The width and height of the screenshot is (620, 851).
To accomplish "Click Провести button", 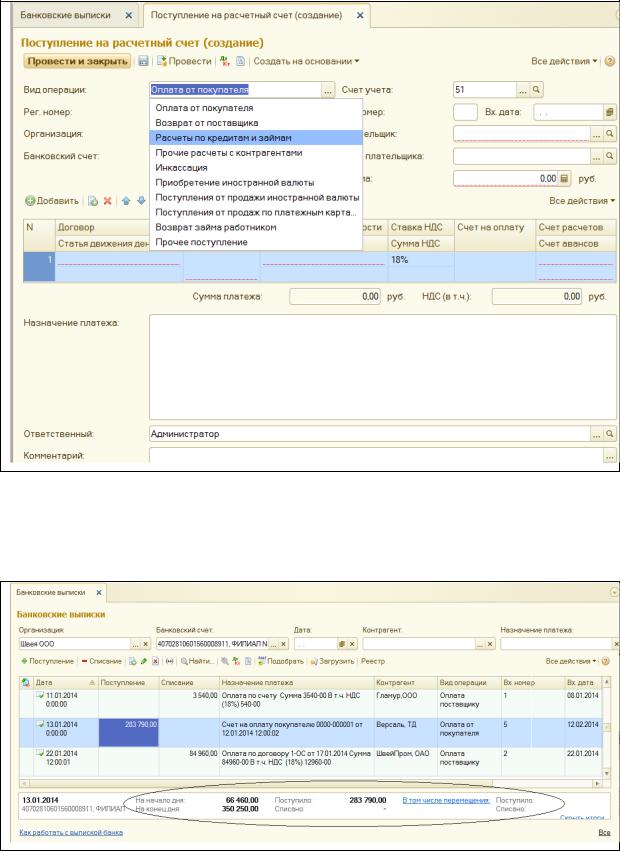I will pyautogui.click(x=184, y=61).
